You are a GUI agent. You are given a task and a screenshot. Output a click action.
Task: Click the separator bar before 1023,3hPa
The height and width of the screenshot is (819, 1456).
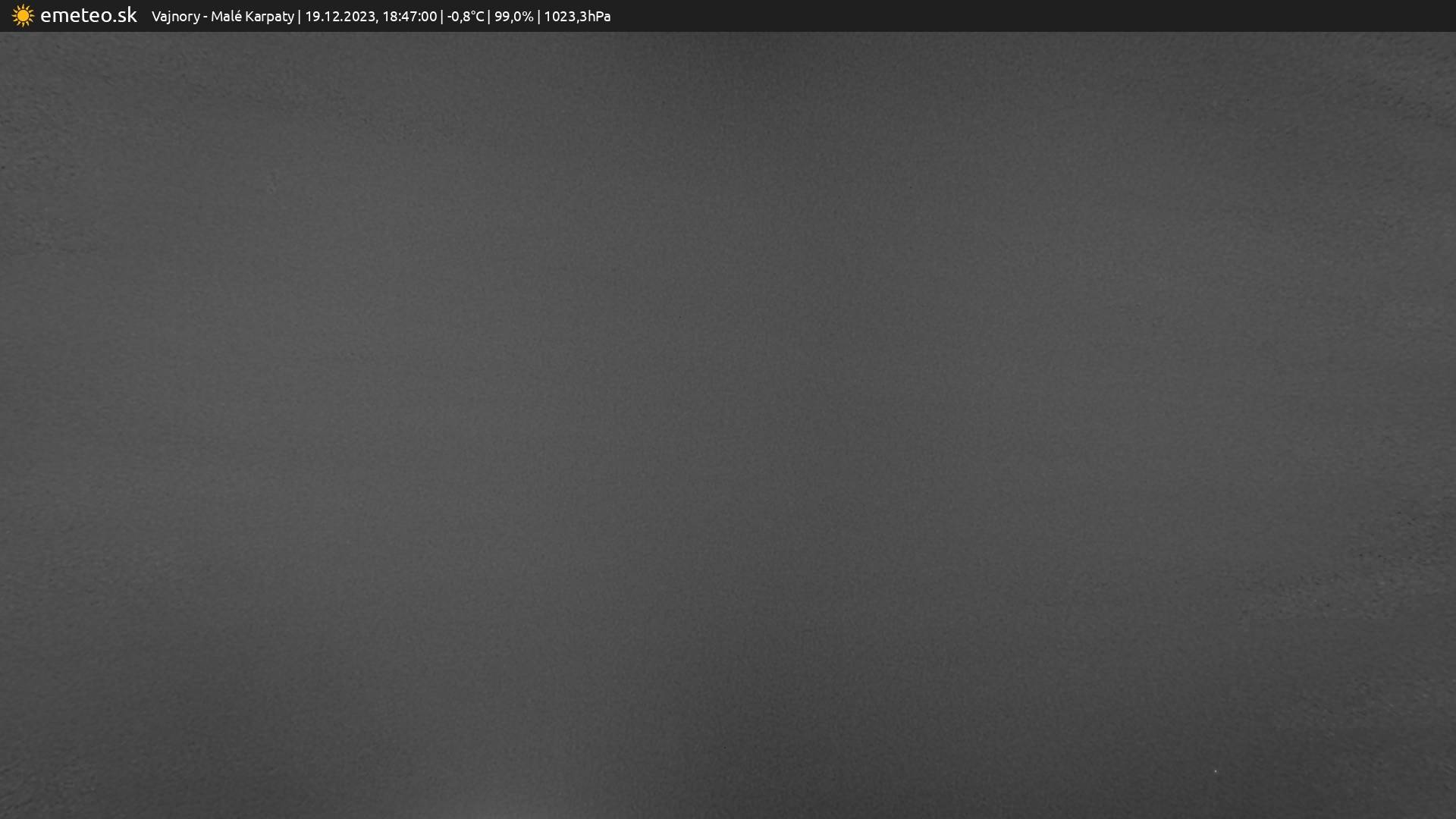[538, 17]
